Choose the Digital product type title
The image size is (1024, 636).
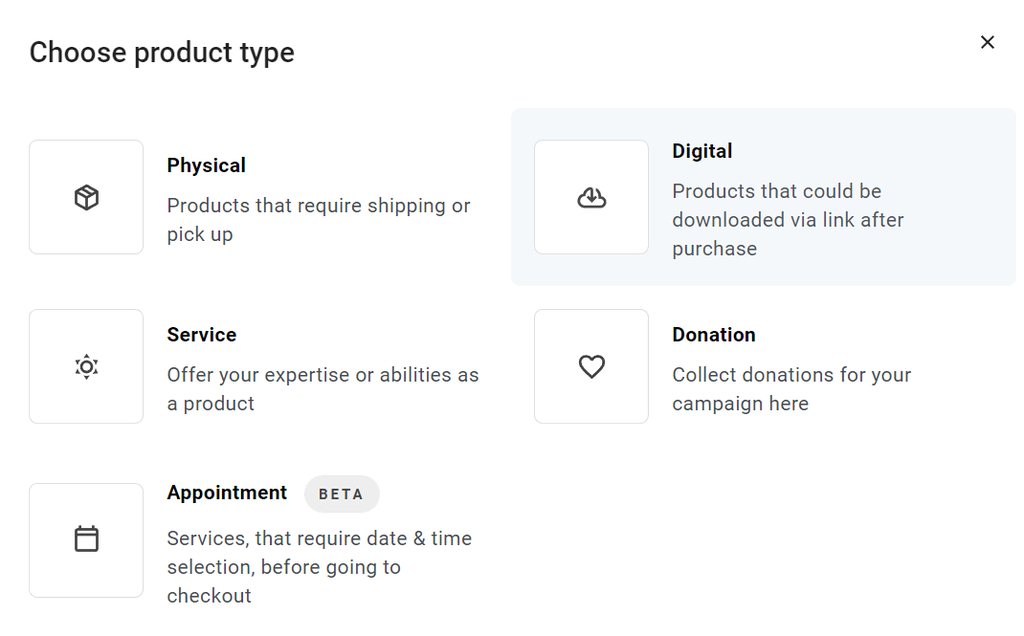tap(702, 151)
